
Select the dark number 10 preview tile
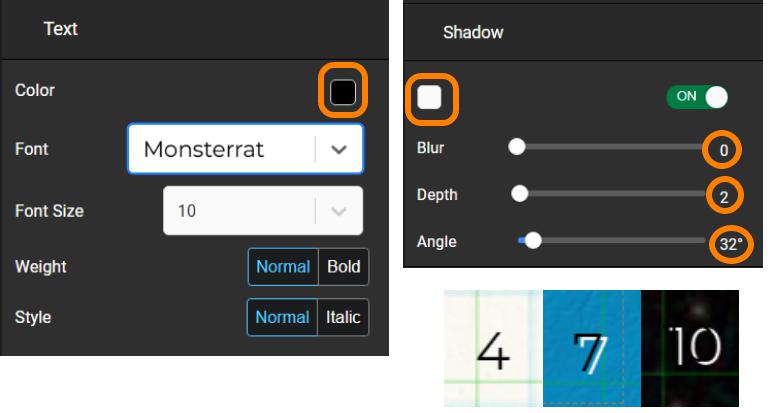click(x=690, y=348)
